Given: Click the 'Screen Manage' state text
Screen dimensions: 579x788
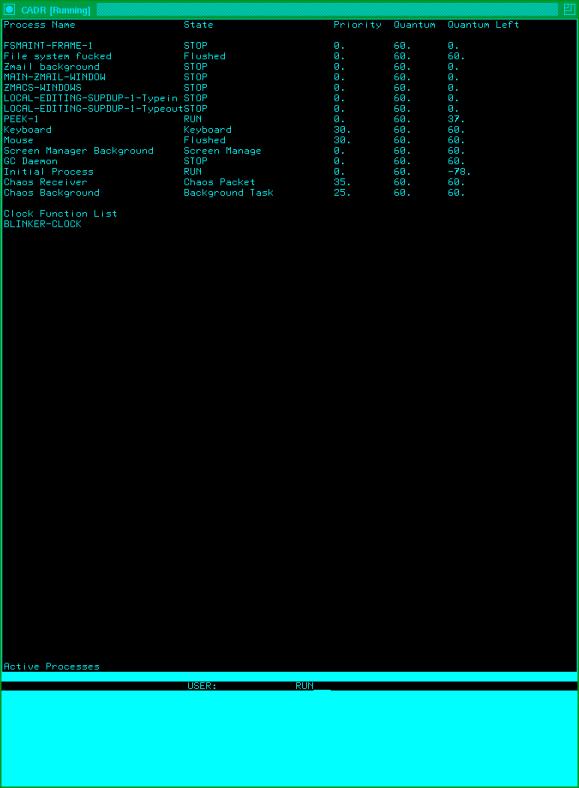Looking at the screenshot, I should tap(222, 151).
